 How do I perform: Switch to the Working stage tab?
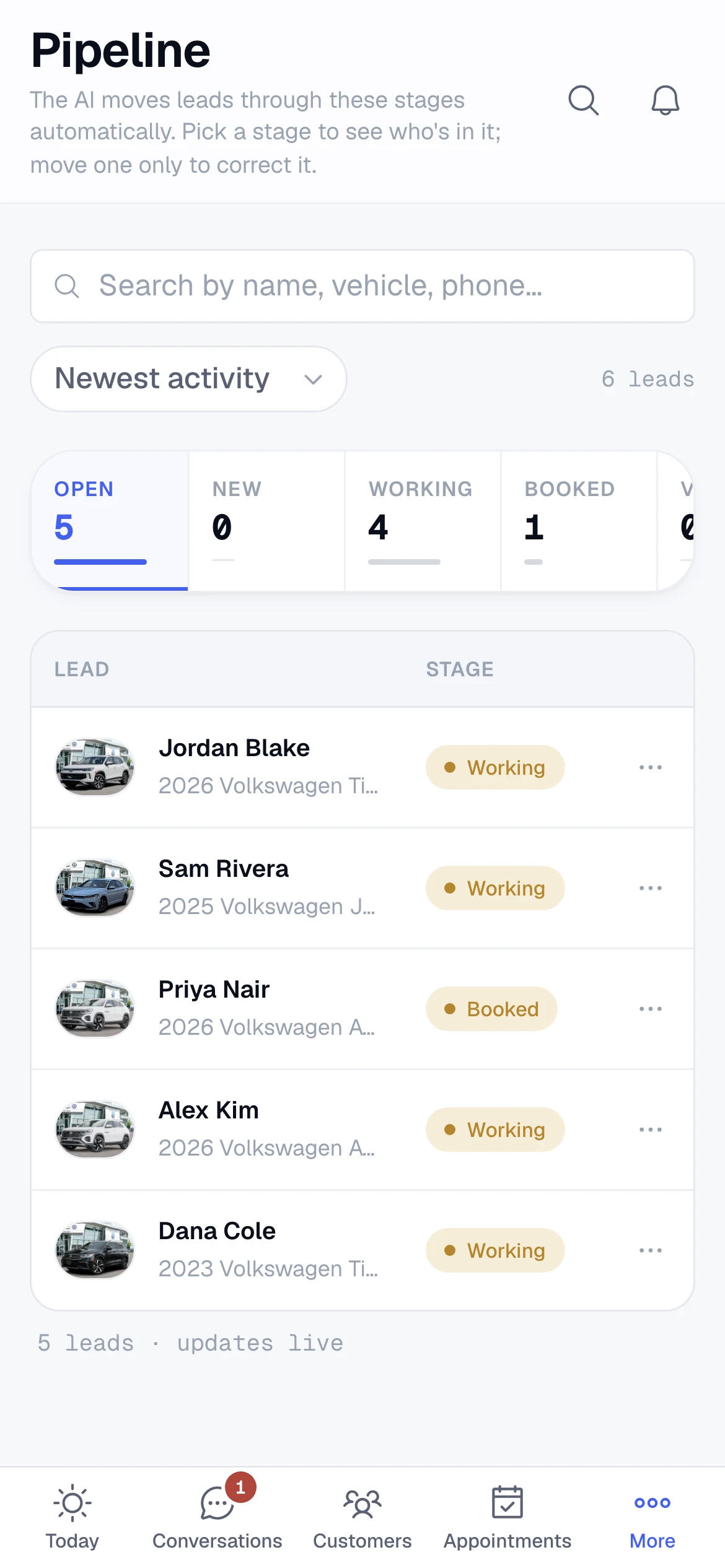(x=423, y=521)
